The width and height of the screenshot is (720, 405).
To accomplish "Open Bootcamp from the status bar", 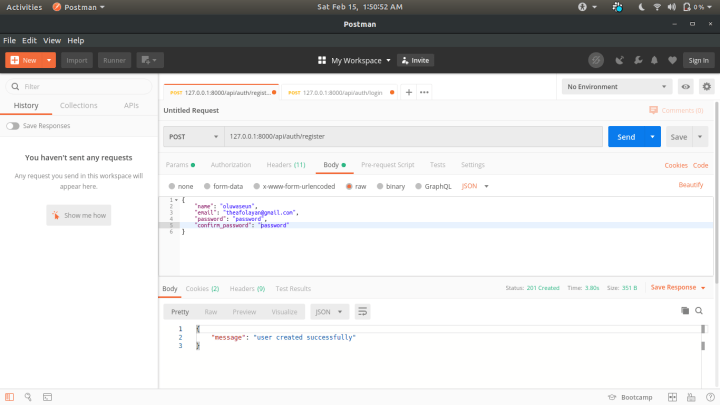I will point(632,397).
